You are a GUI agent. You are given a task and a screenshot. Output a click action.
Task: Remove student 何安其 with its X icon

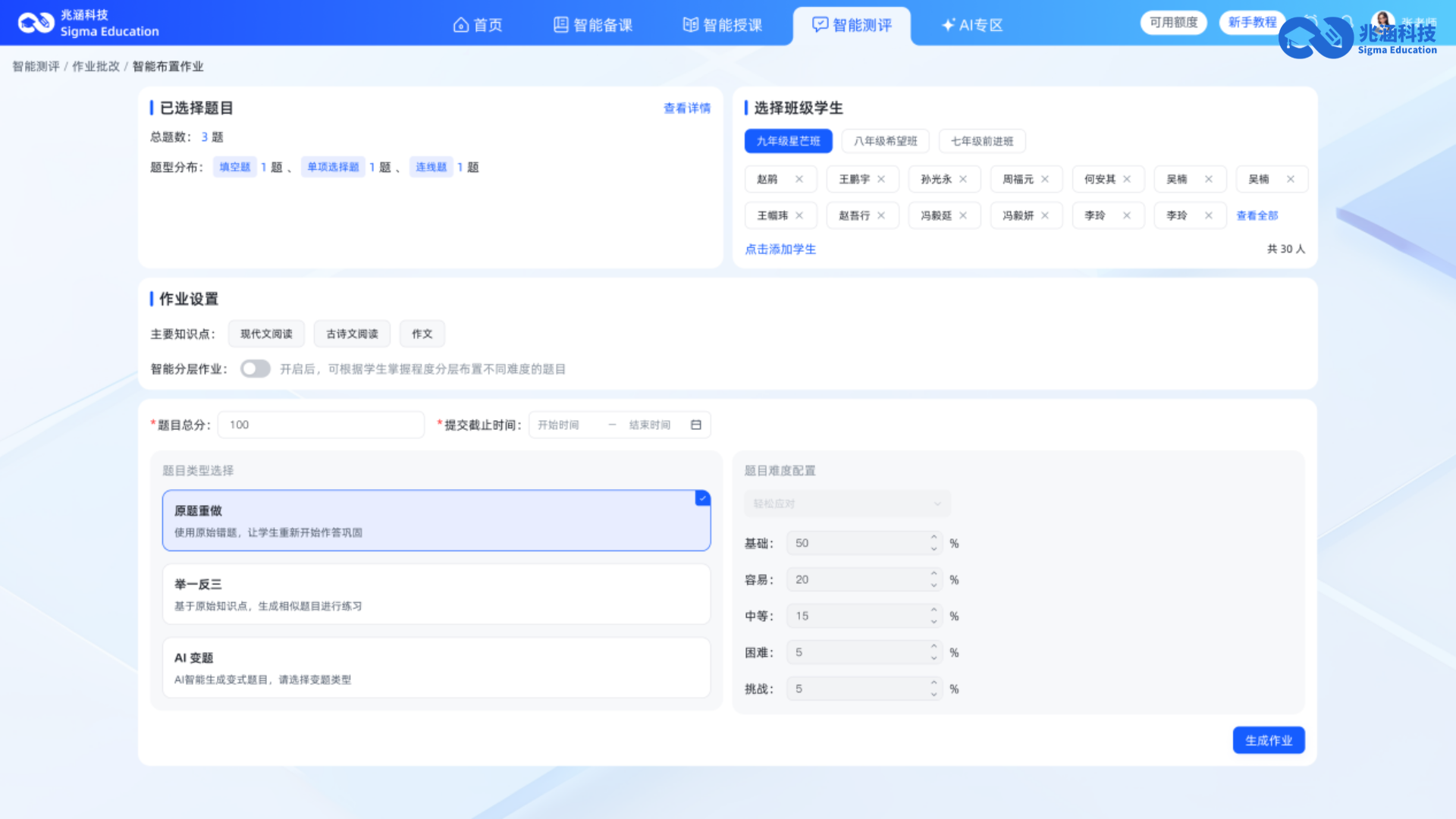coord(1127,179)
